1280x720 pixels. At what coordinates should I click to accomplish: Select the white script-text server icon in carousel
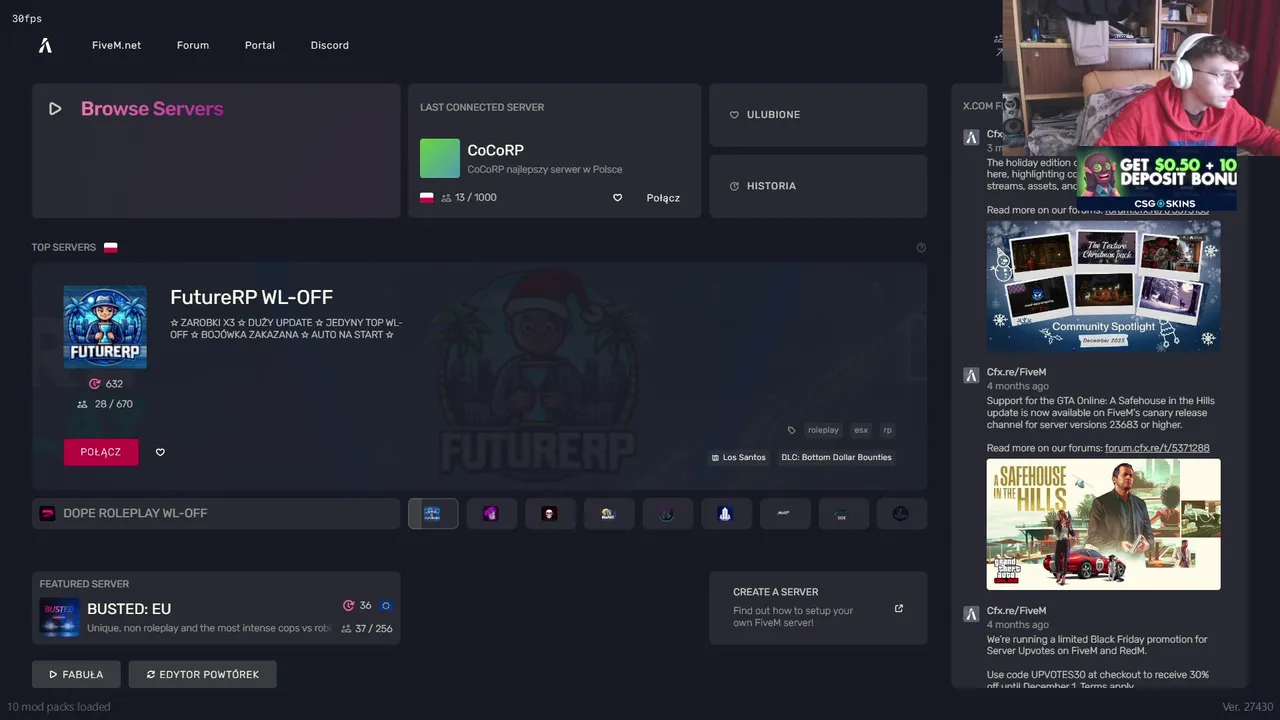coord(784,513)
